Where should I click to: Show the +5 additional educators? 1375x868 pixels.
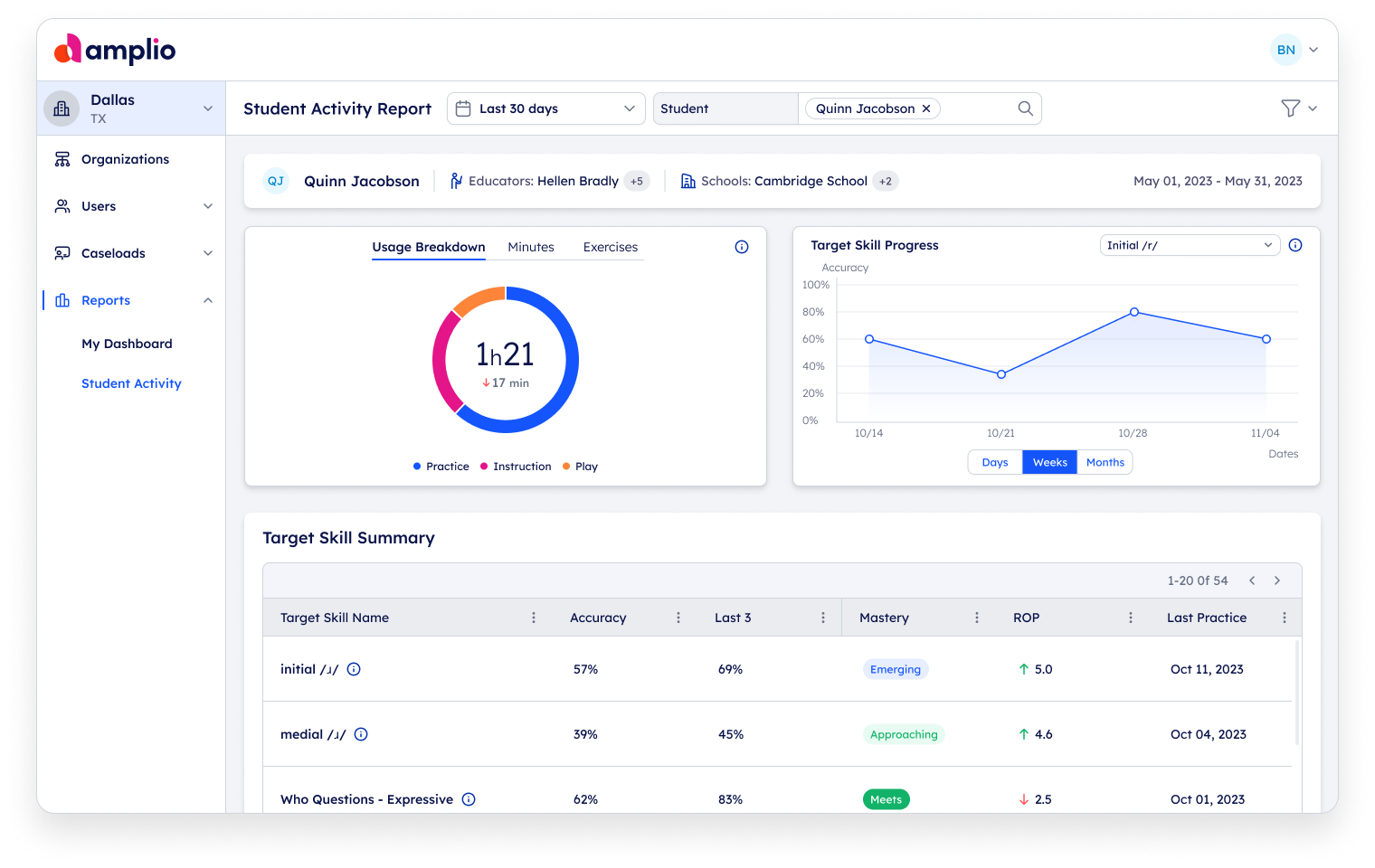tap(637, 181)
